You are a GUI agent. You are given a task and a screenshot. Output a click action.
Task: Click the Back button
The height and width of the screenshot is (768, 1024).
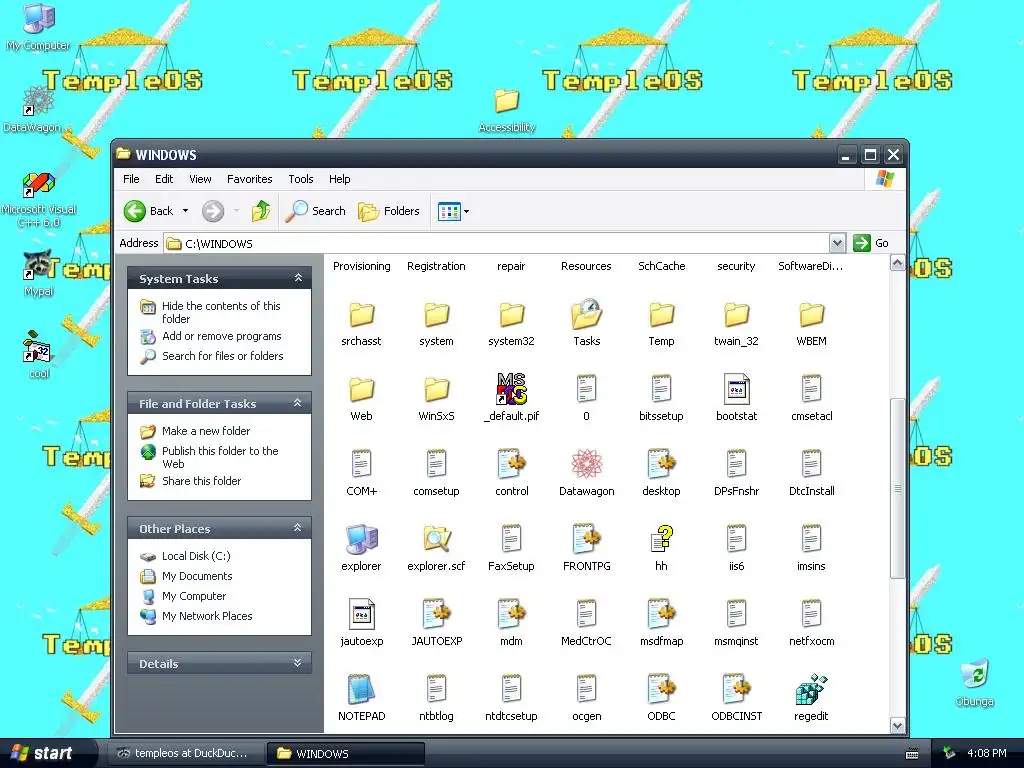click(150, 211)
